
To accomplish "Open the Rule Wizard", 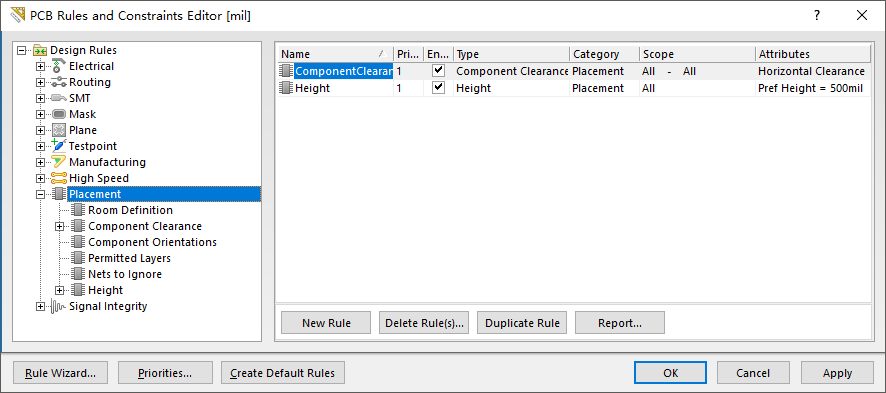I will (60, 373).
